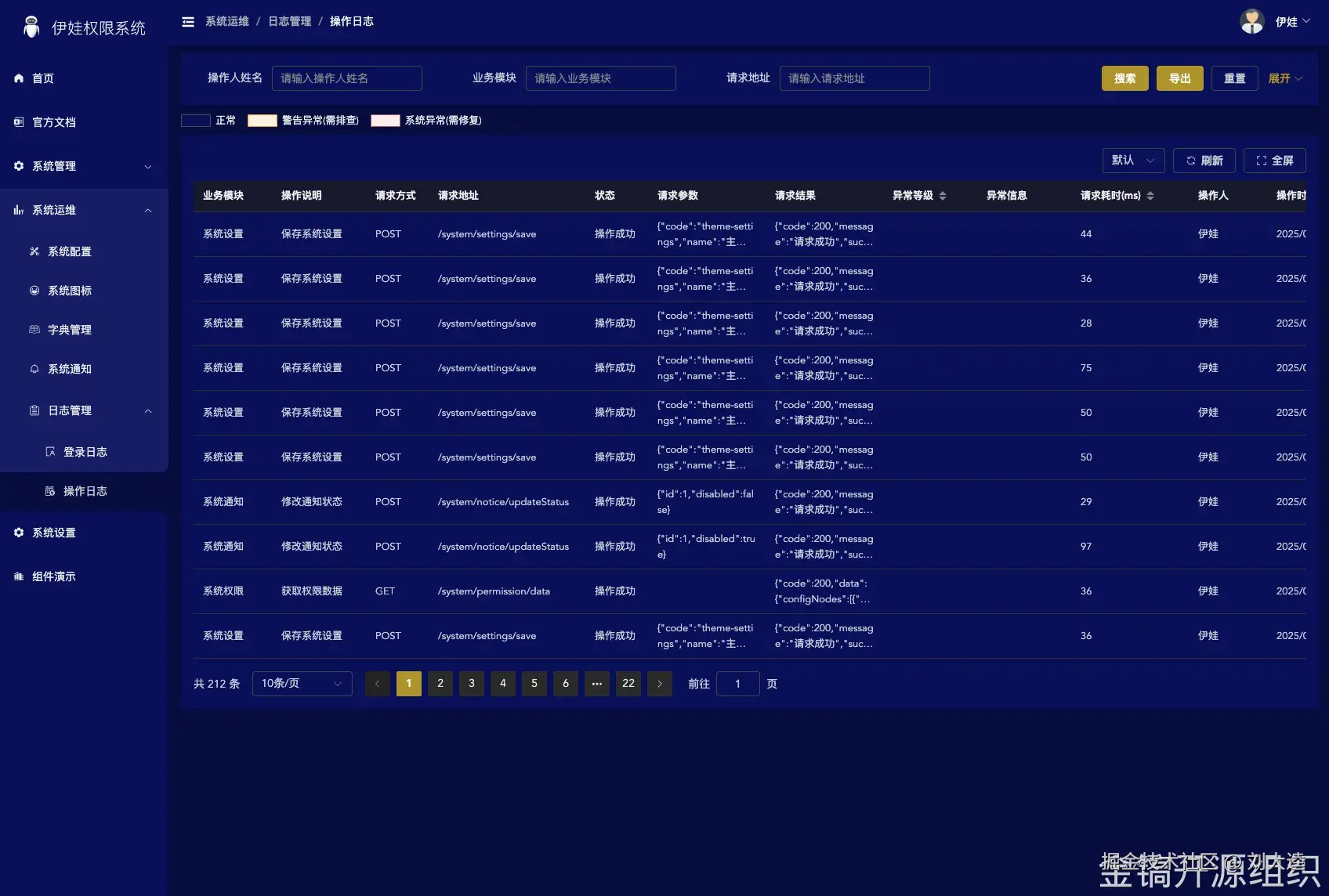Click the 系统配置 tools icon

tap(34, 251)
